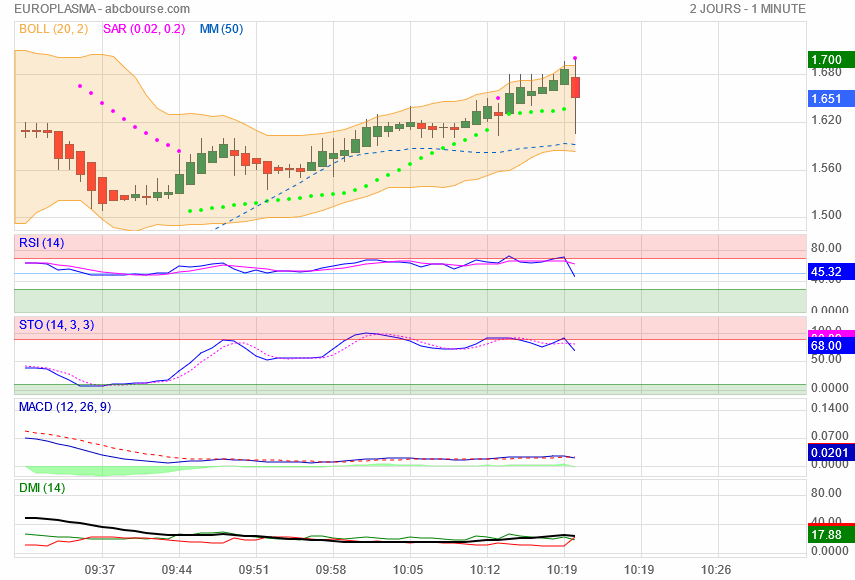
Task: Click the DMI 80.00 axis label
Action: [827, 493]
